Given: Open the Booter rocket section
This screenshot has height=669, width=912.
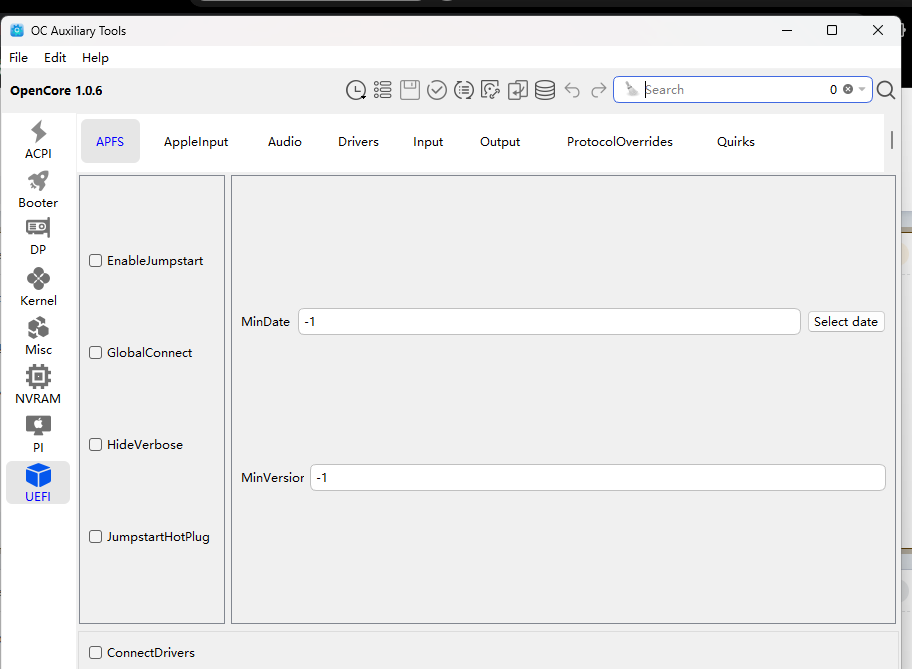Looking at the screenshot, I should click(x=38, y=189).
